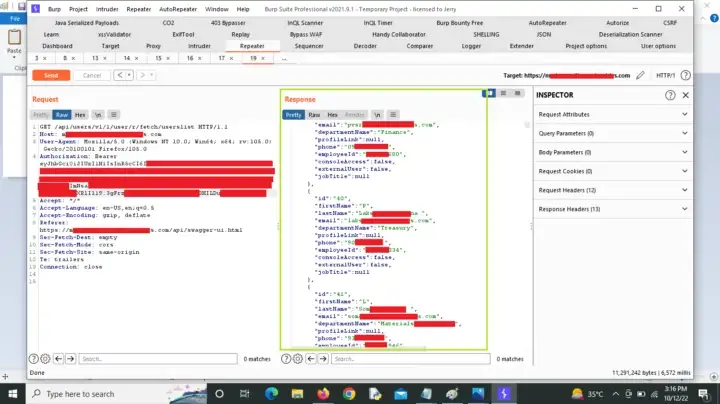Jump to next response search match

[323, 359]
